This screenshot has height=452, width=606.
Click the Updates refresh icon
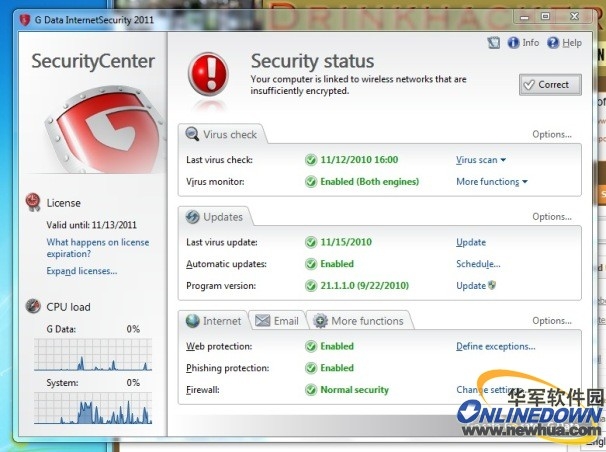(192, 217)
